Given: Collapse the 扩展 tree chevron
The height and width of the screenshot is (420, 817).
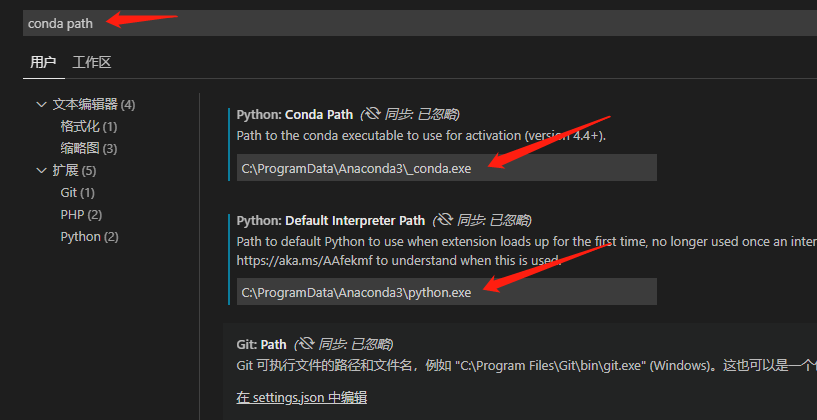Looking at the screenshot, I should [x=41, y=170].
